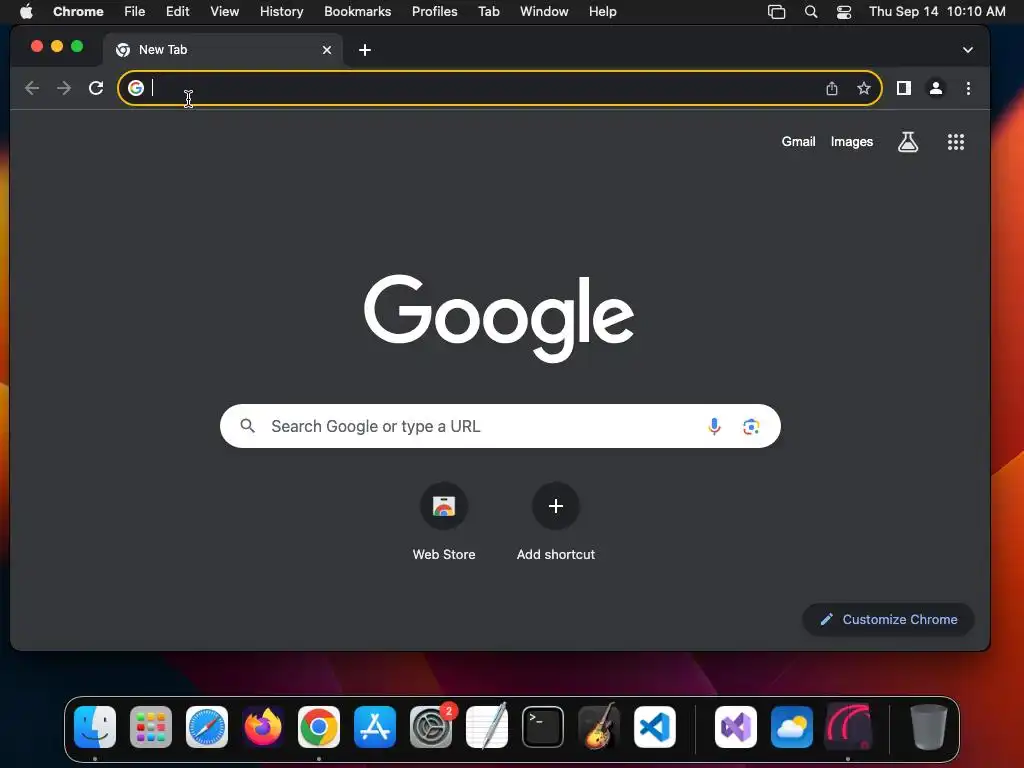This screenshot has width=1024, height=768.
Task: Launch Visual Studio from the Dock
Action: [x=736, y=727]
